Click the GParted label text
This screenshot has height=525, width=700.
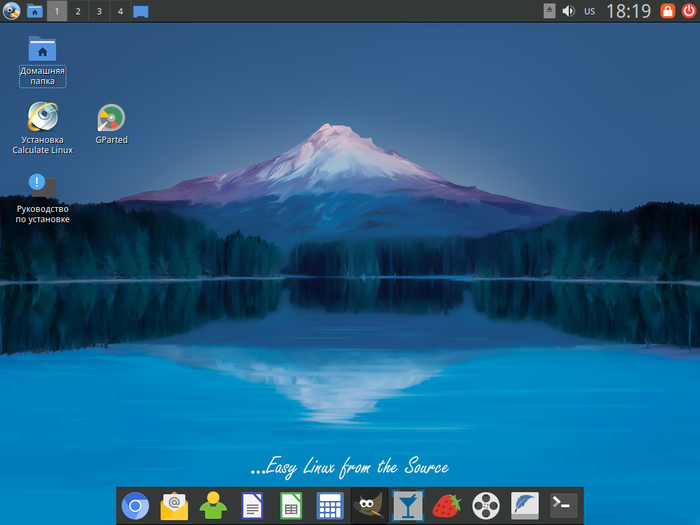(x=111, y=140)
